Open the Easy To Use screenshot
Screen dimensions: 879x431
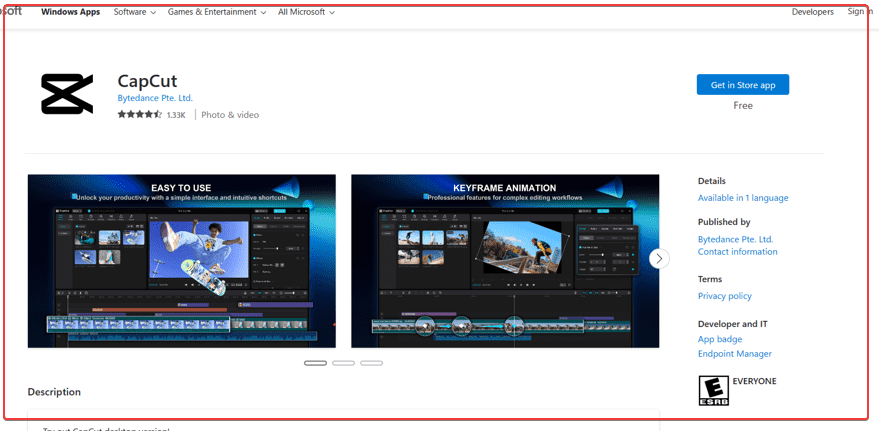(x=182, y=261)
